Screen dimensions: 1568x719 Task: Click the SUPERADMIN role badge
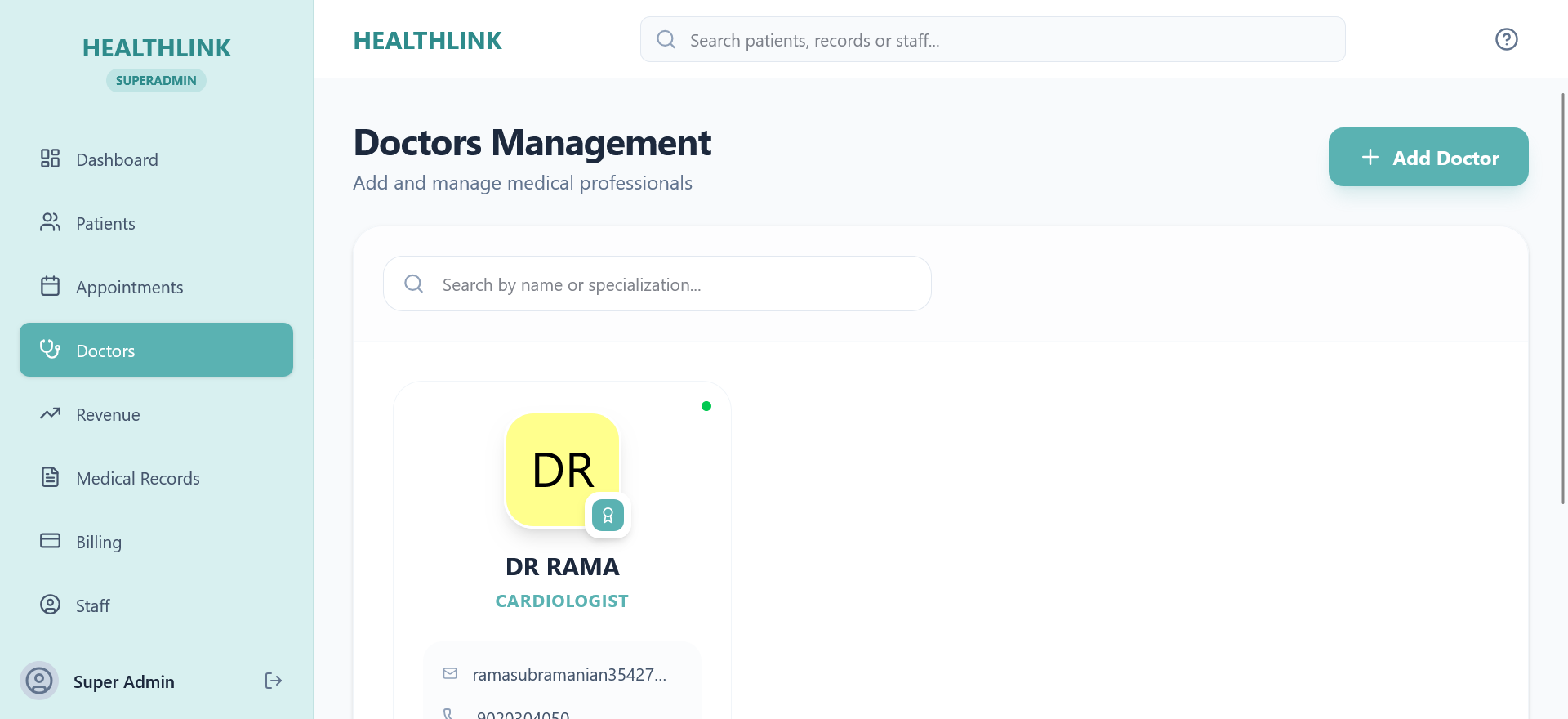coord(156,80)
